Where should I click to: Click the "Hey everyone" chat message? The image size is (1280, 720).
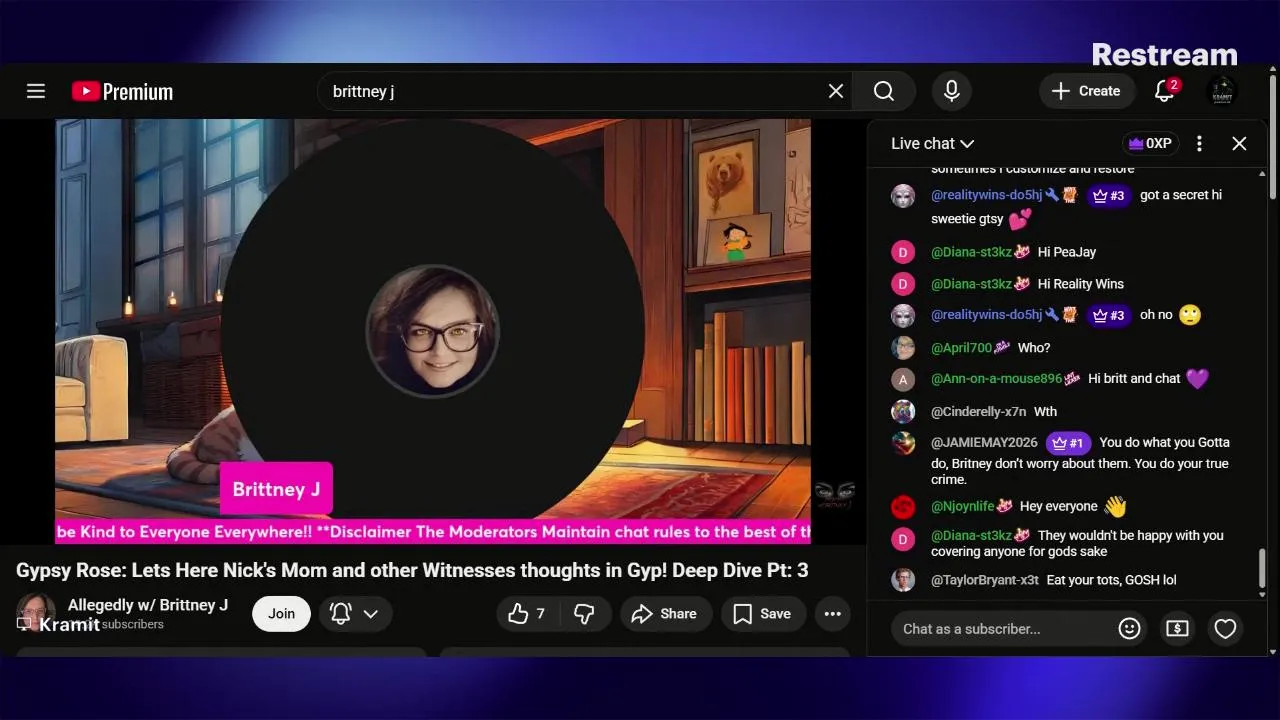[1059, 506]
